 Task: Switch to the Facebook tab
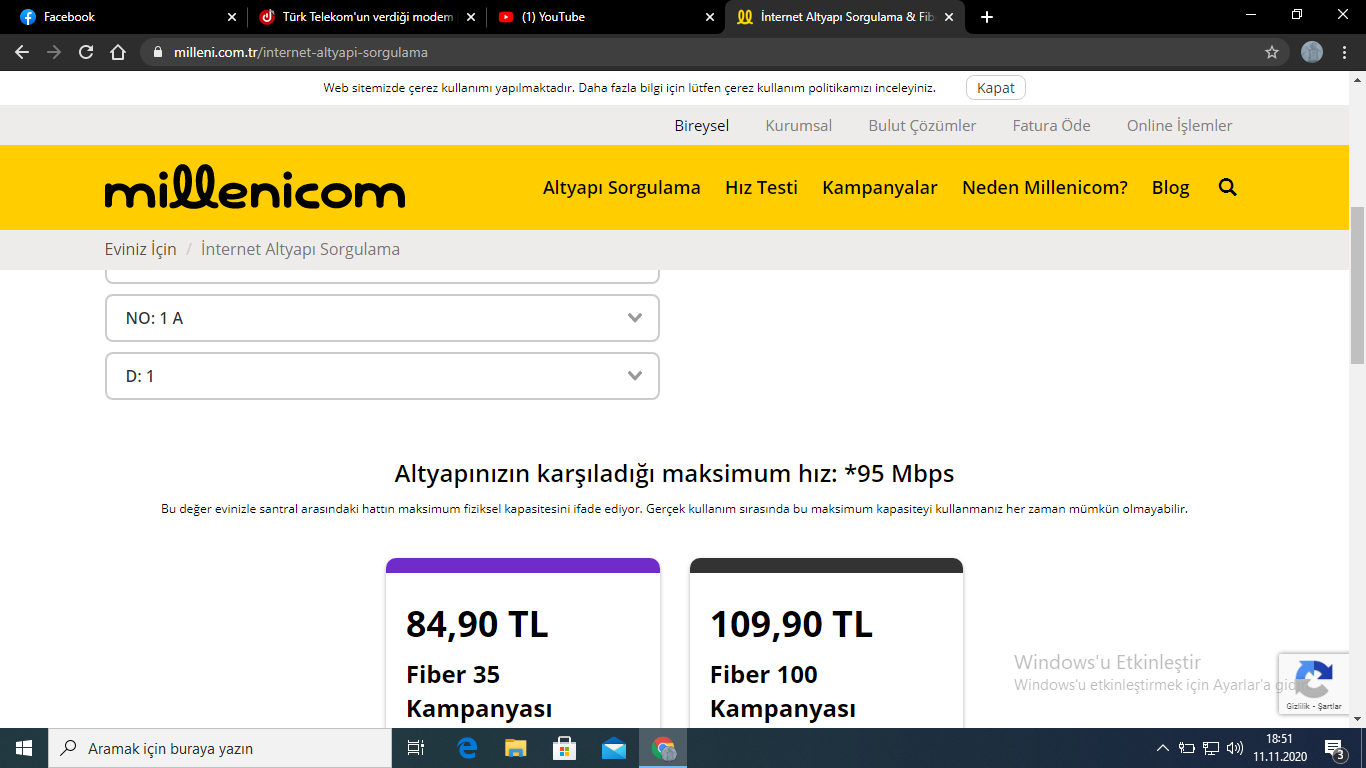pos(124,17)
